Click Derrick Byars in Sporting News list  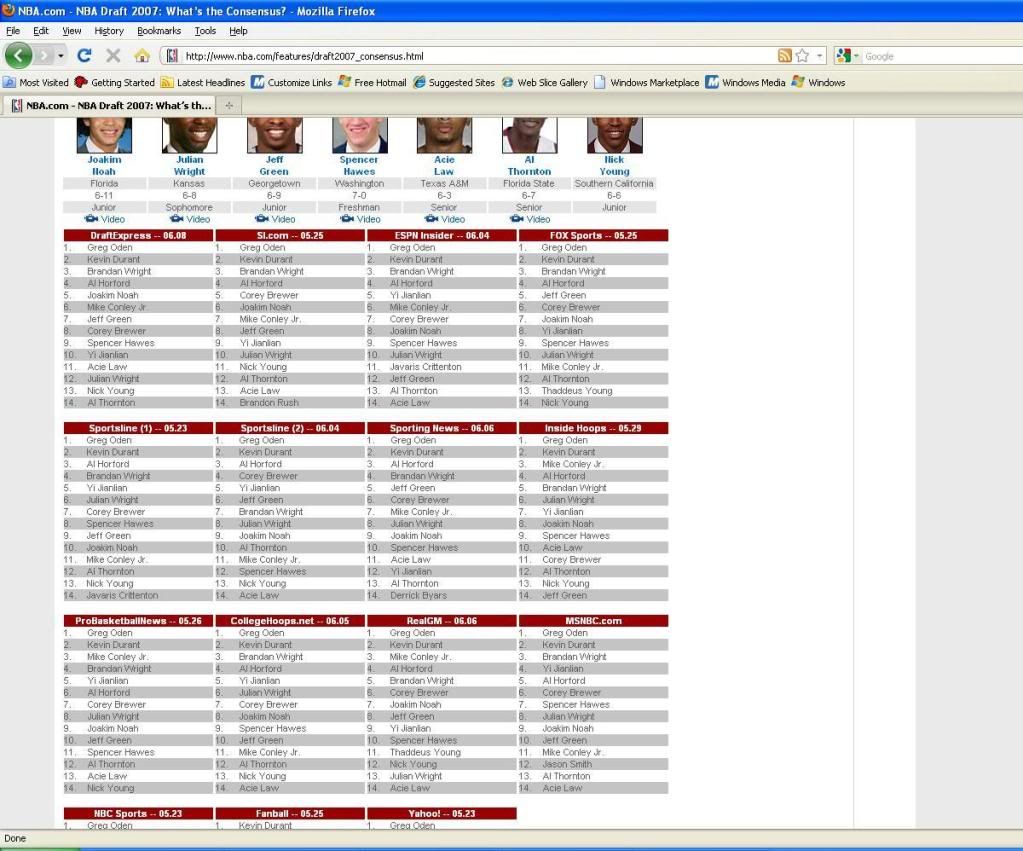pyautogui.click(x=419, y=595)
